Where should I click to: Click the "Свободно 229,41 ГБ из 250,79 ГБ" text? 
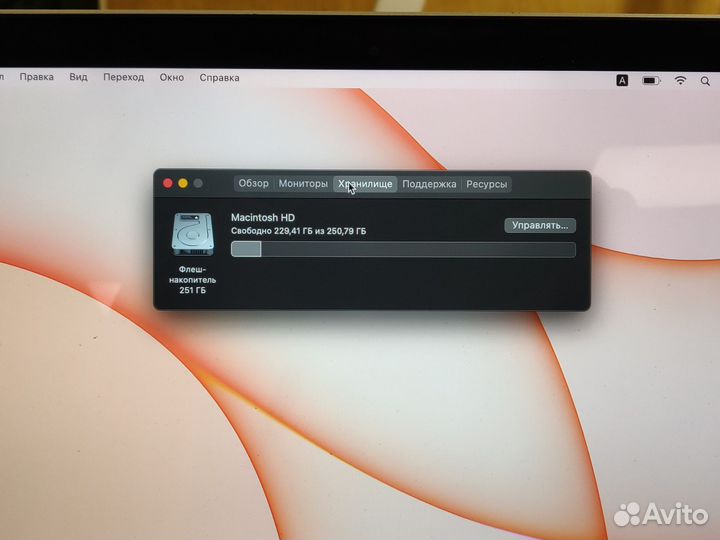click(x=298, y=231)
